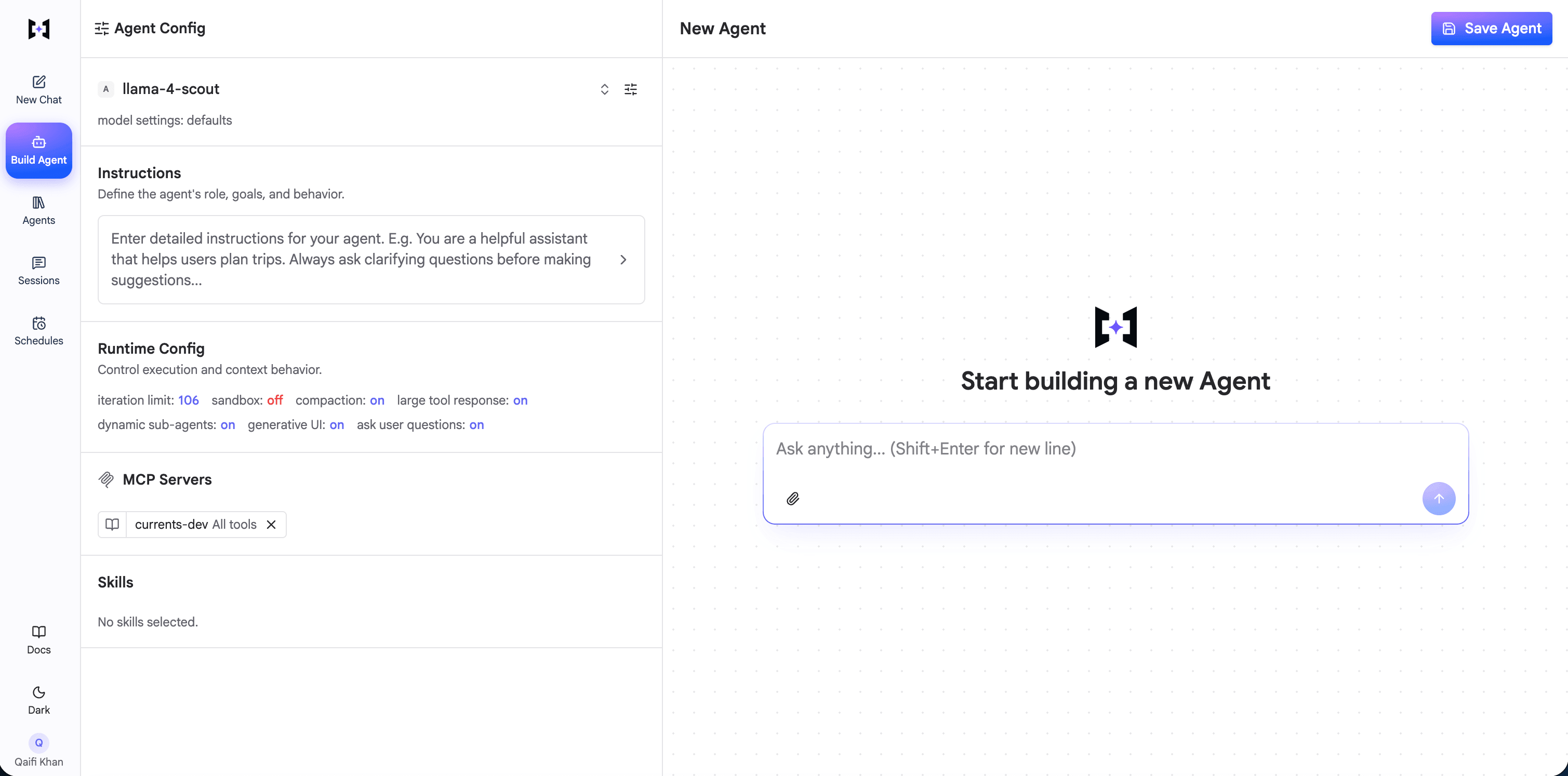
Task: Click Runtime Config section heading
Action: click(151, 349)
